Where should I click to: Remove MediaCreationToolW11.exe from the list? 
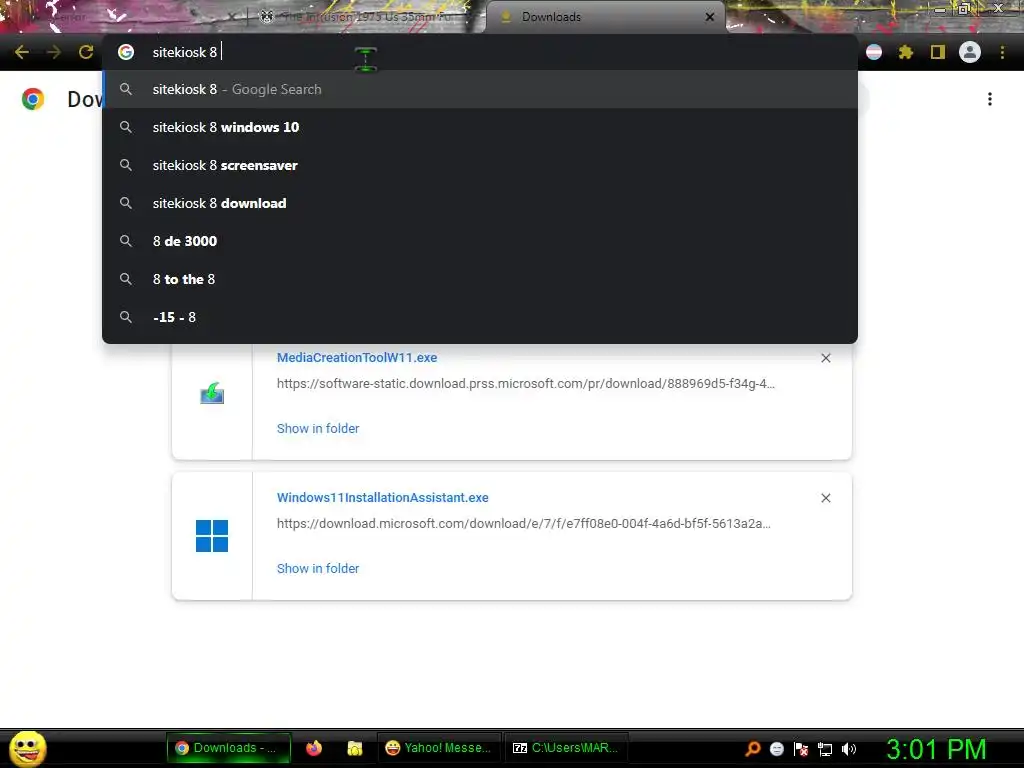click(x=826, y=358)
